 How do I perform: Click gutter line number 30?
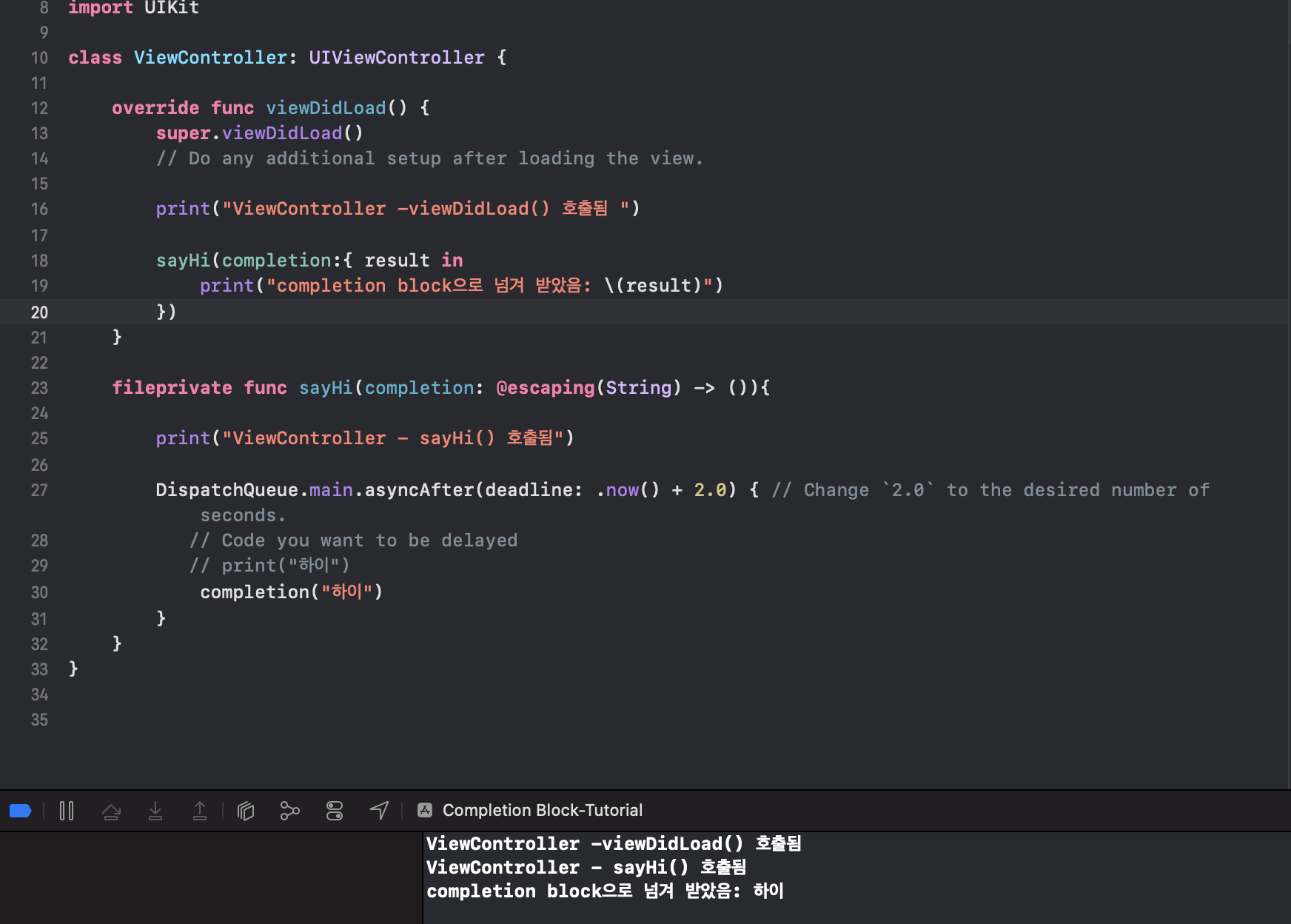click(39, 592)
